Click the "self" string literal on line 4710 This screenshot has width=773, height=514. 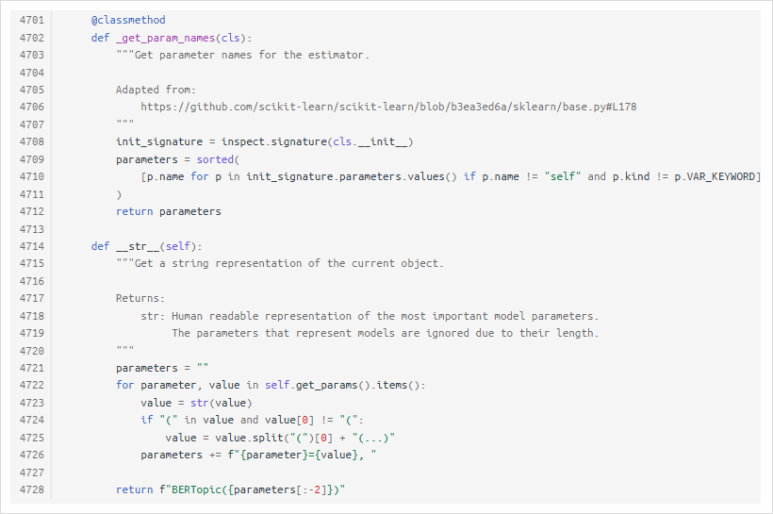click(x=562, y=176)
